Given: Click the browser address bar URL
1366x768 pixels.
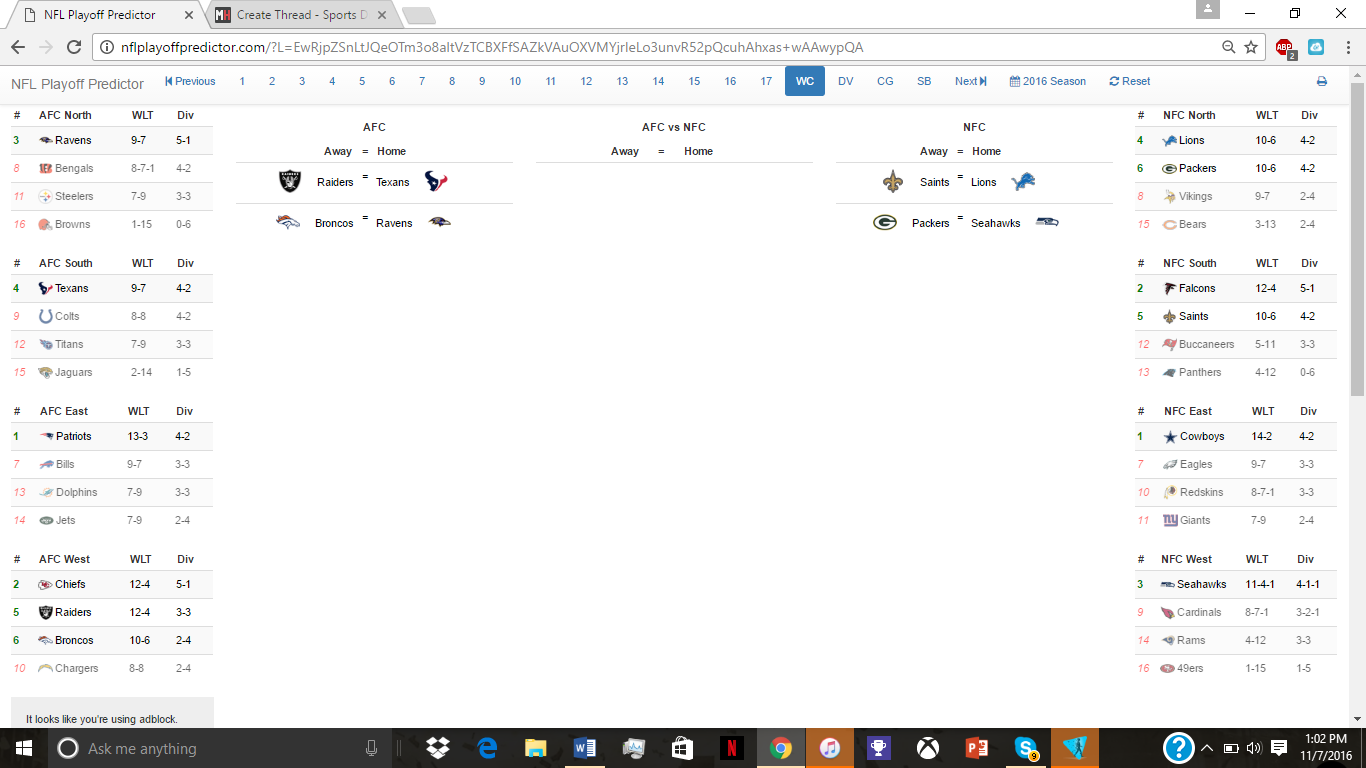Looking at the screenshot, I should pos(492,47).
